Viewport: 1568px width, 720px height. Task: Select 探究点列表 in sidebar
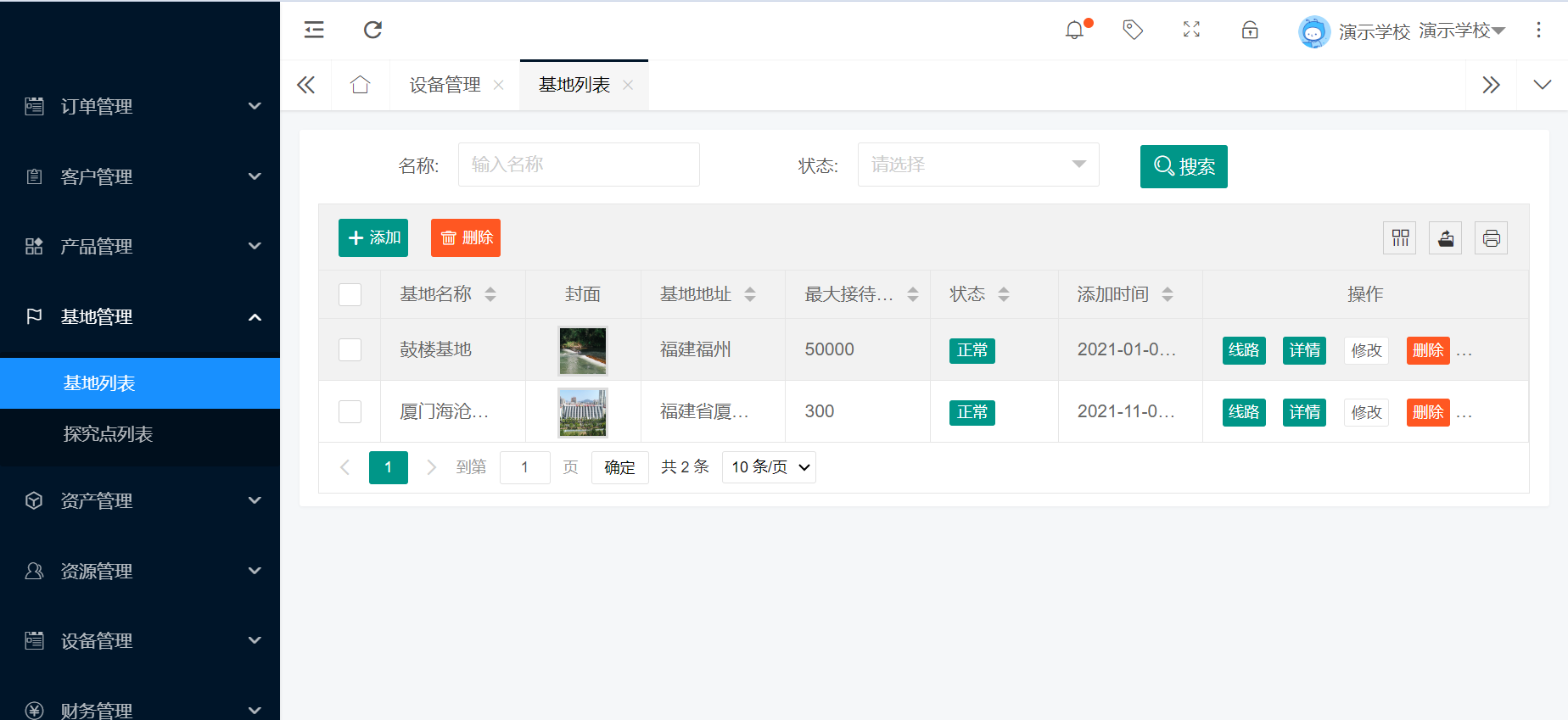pos(140,434)
